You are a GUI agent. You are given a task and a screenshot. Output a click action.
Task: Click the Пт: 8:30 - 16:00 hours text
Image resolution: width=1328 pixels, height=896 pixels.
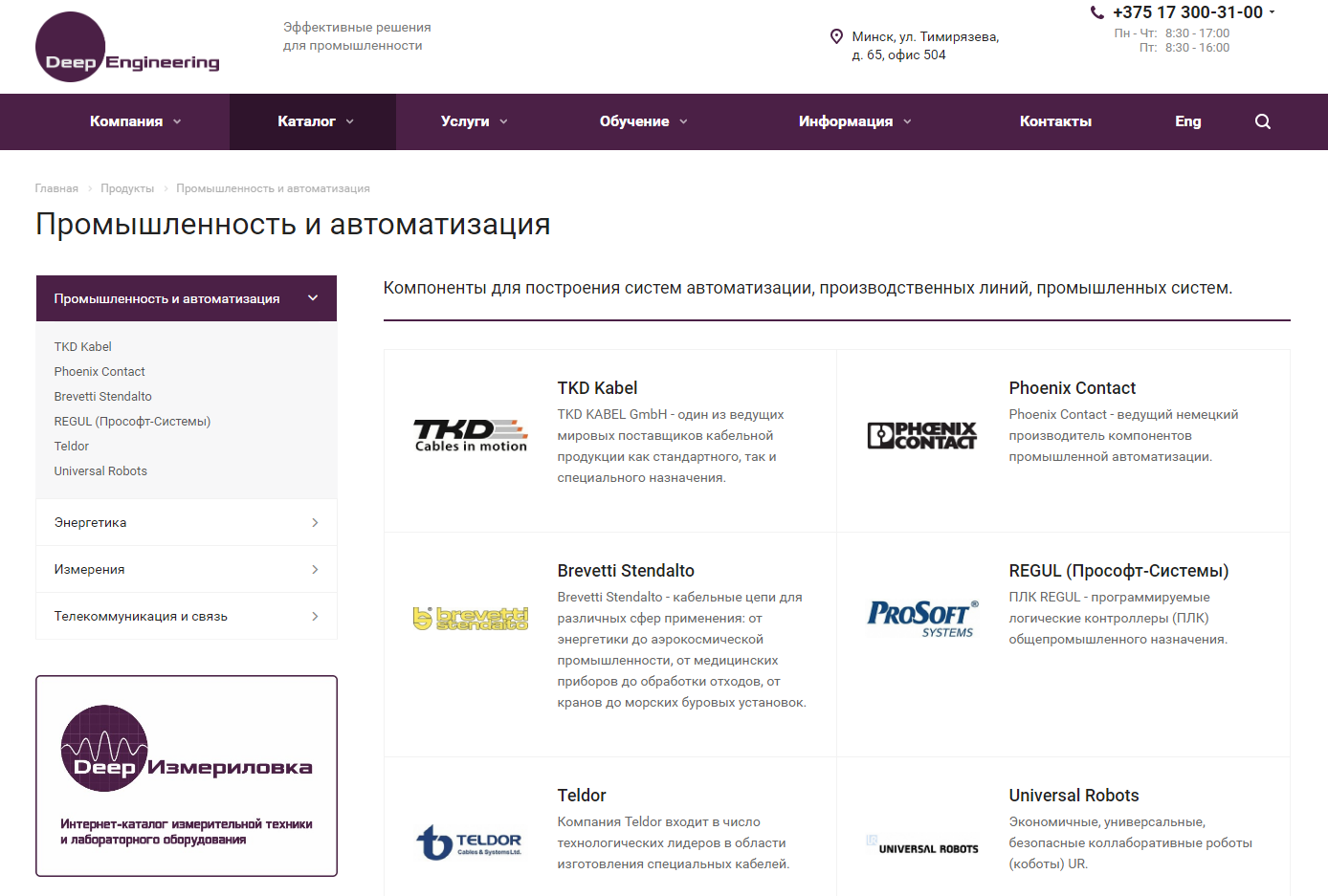pos(1184,48)
